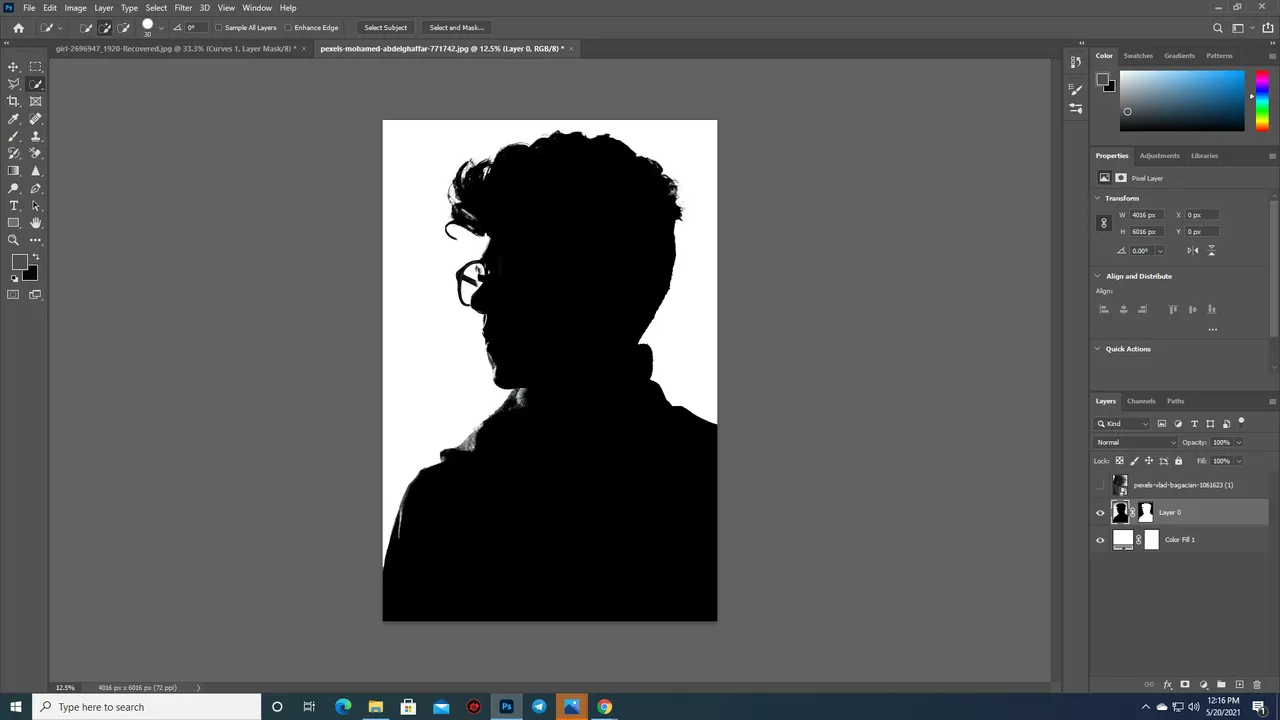
Task: Toggle Quick Mask mode
Action: [x=14, y=294]
